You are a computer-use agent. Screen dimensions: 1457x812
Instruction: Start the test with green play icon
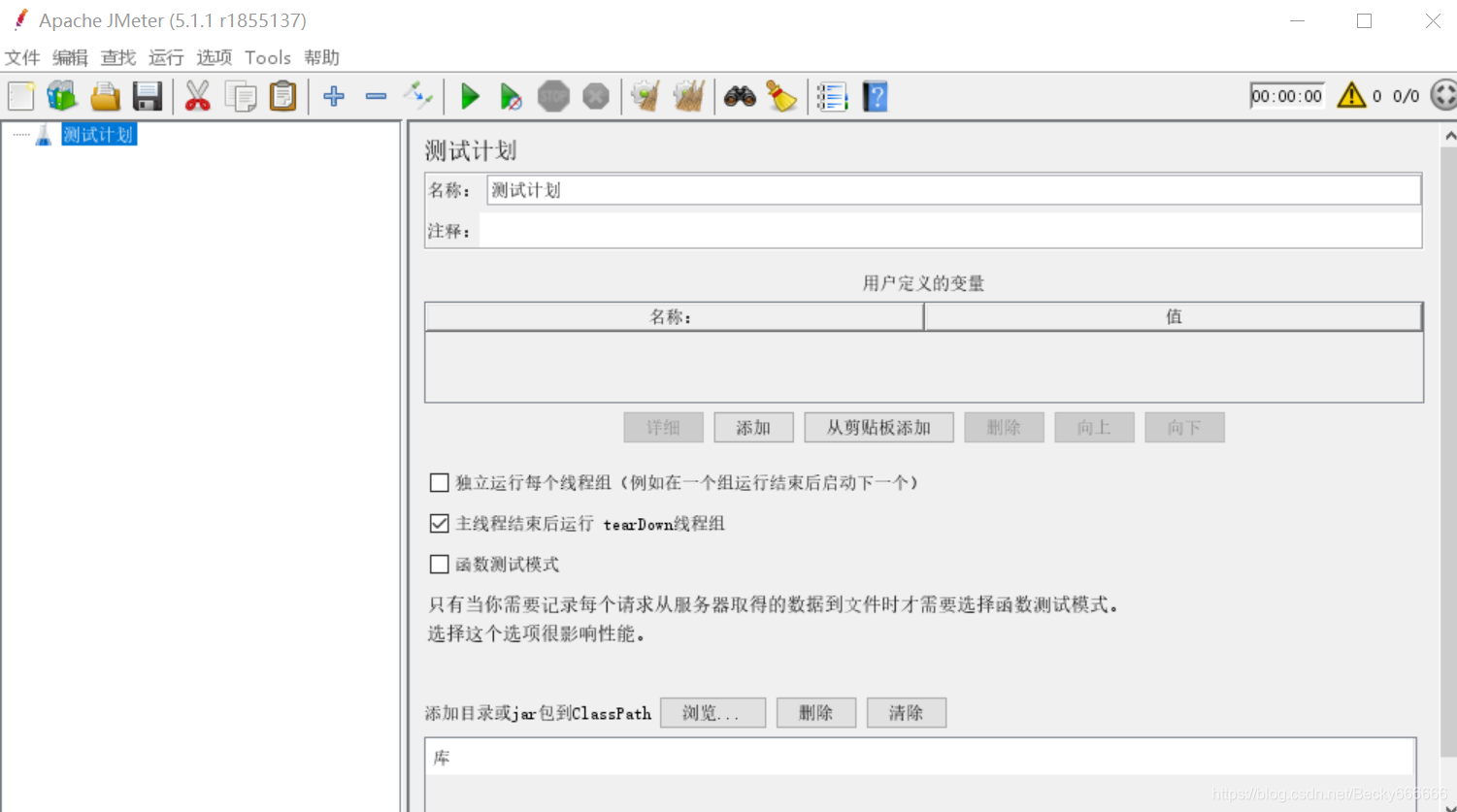click(471, 96)
